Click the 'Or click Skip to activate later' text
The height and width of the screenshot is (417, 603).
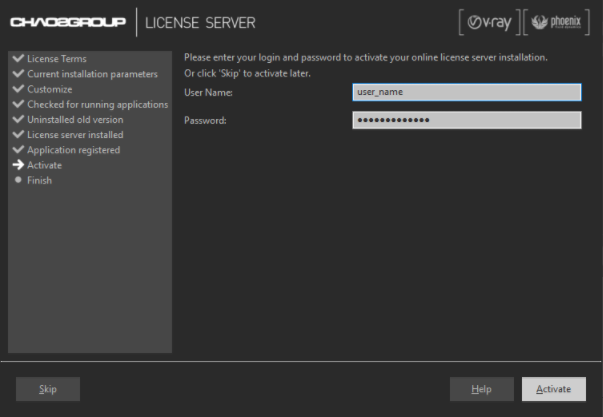click(x=247, y=73)
